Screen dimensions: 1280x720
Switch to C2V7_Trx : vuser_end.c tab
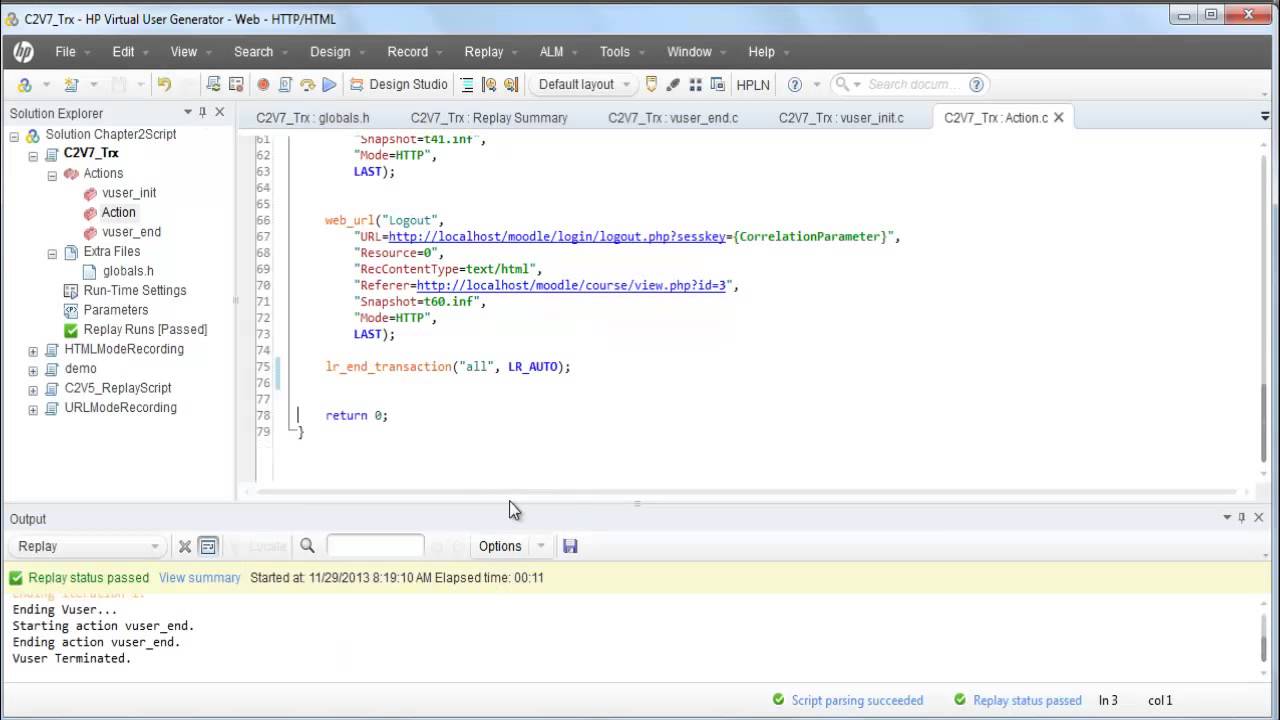point(673,118)
